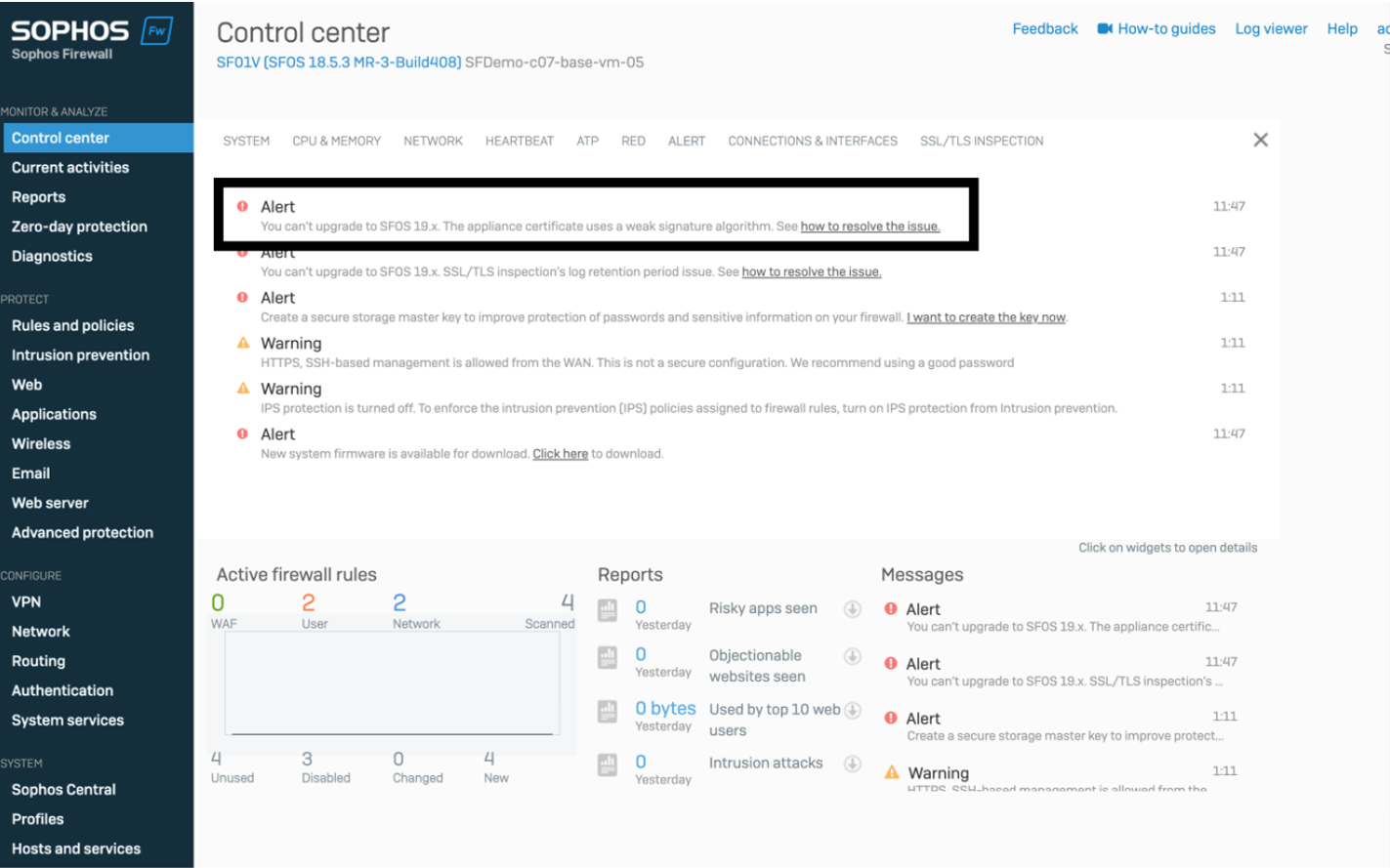This screenshot has height=868, width=1390.
Task: Click the red alert icon on the secure storage alert
Action: click(242, 298)
